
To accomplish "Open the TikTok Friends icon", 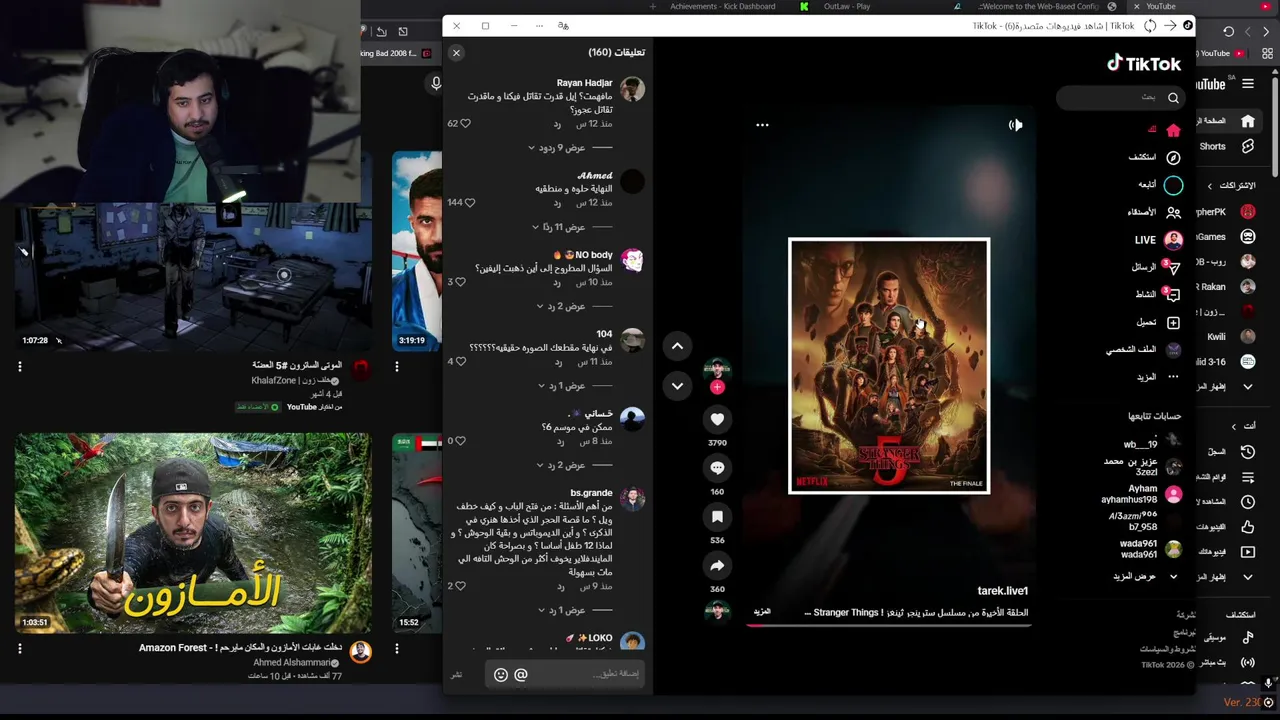I will point(1173,212).
